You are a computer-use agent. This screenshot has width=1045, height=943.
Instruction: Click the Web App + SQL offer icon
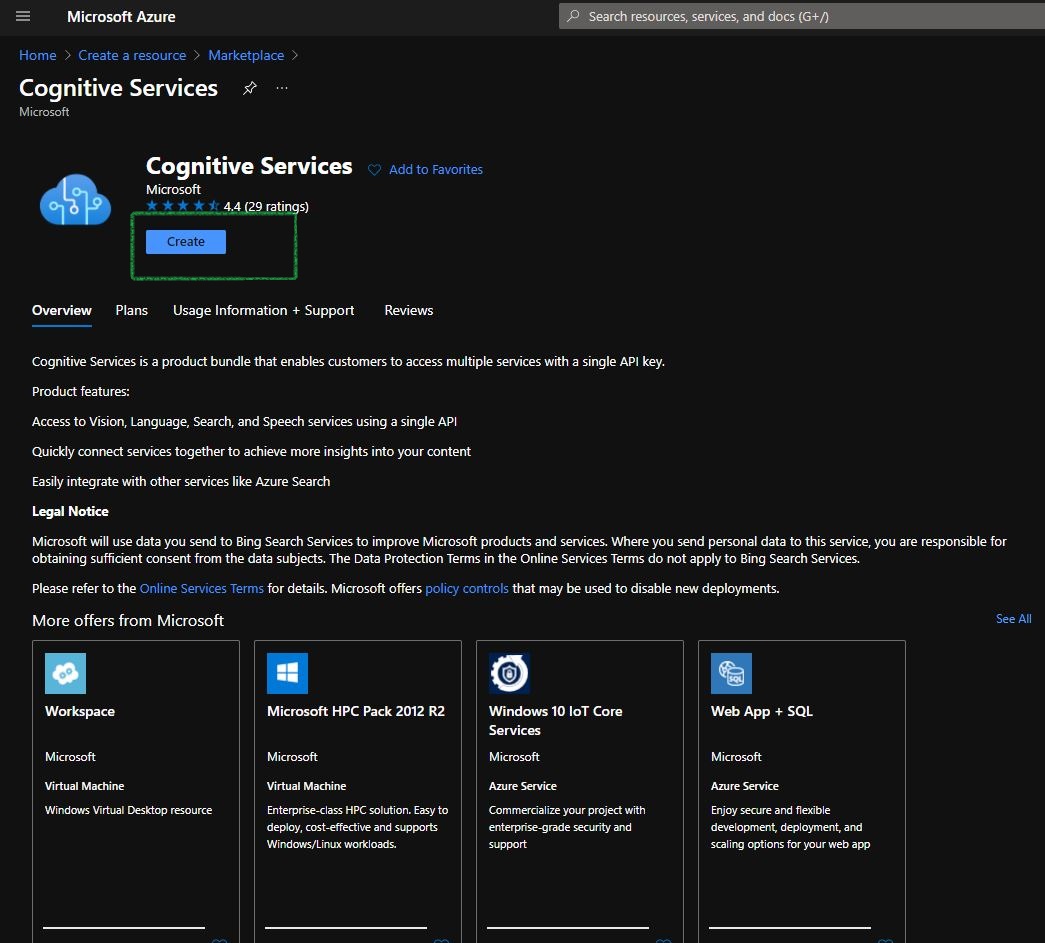[x=731, y=673]
